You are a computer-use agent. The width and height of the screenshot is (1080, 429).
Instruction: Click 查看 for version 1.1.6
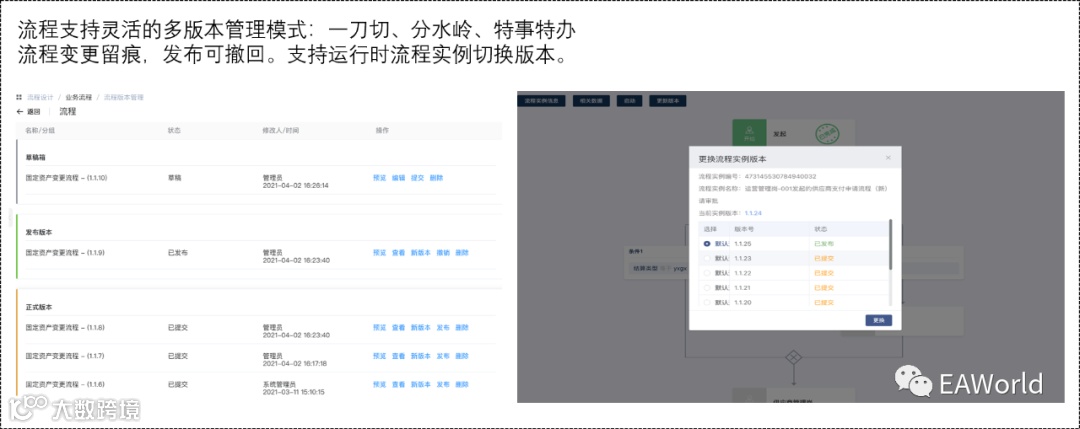click(x=398, y=384)
